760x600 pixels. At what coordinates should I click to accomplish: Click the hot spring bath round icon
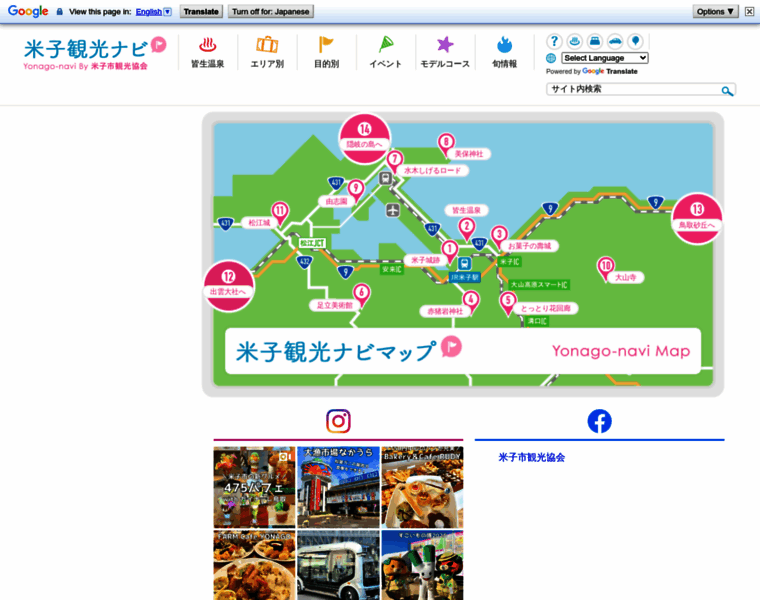coord(574,41)
